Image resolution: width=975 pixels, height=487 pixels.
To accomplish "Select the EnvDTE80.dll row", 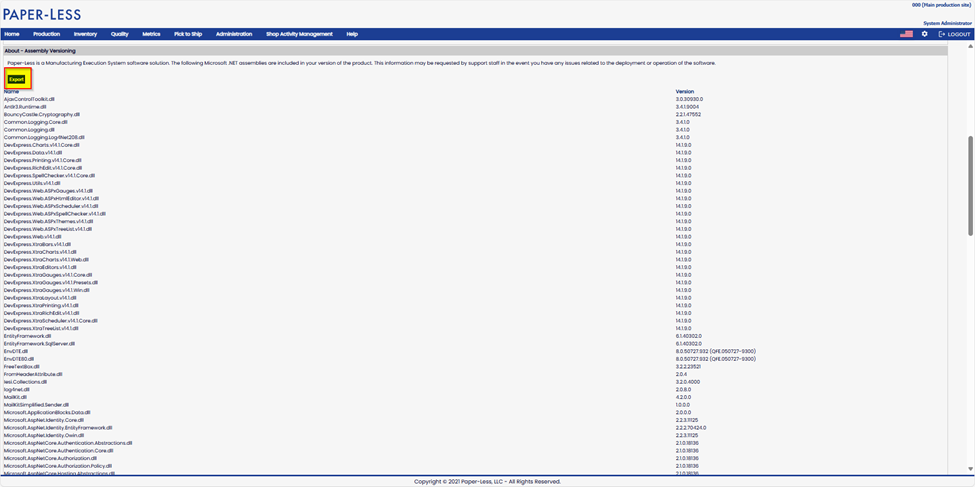I will pos(19,359).
